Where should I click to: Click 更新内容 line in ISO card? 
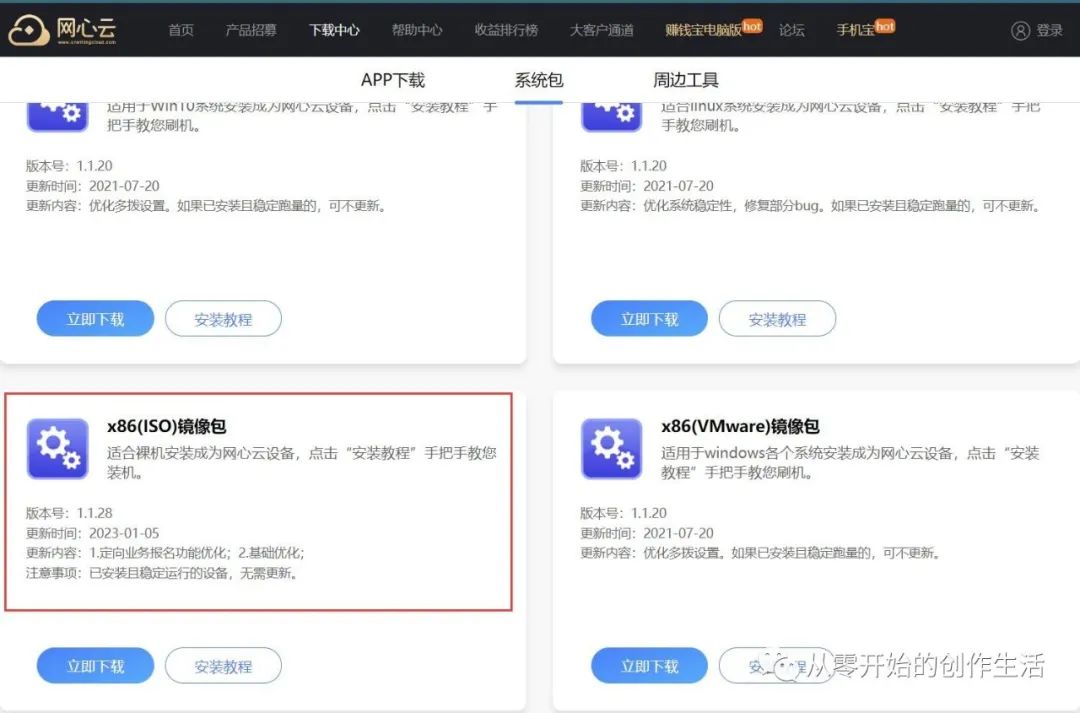165,553
